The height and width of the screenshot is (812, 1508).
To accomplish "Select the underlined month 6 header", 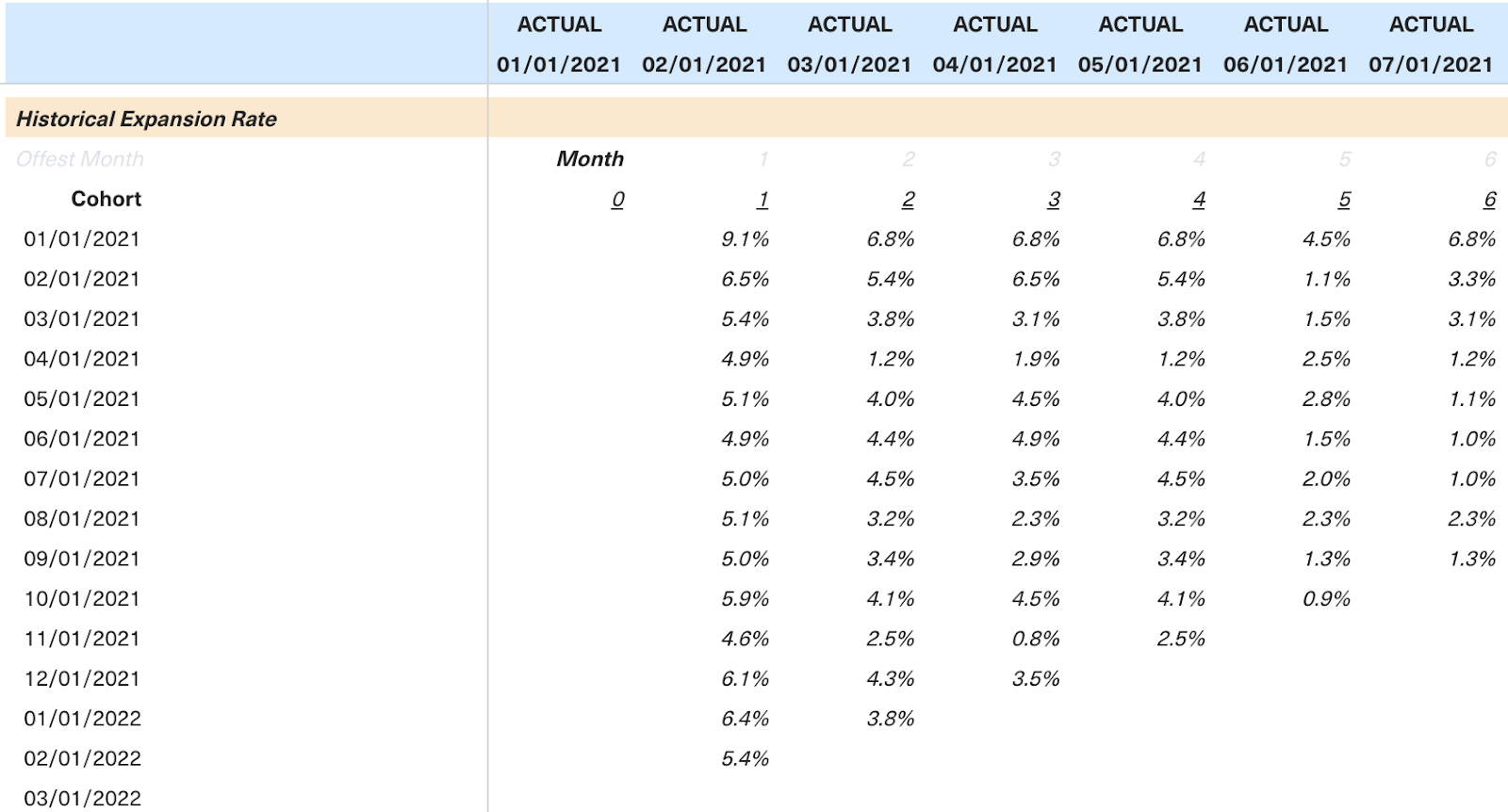I will (x=1489, y=199).
